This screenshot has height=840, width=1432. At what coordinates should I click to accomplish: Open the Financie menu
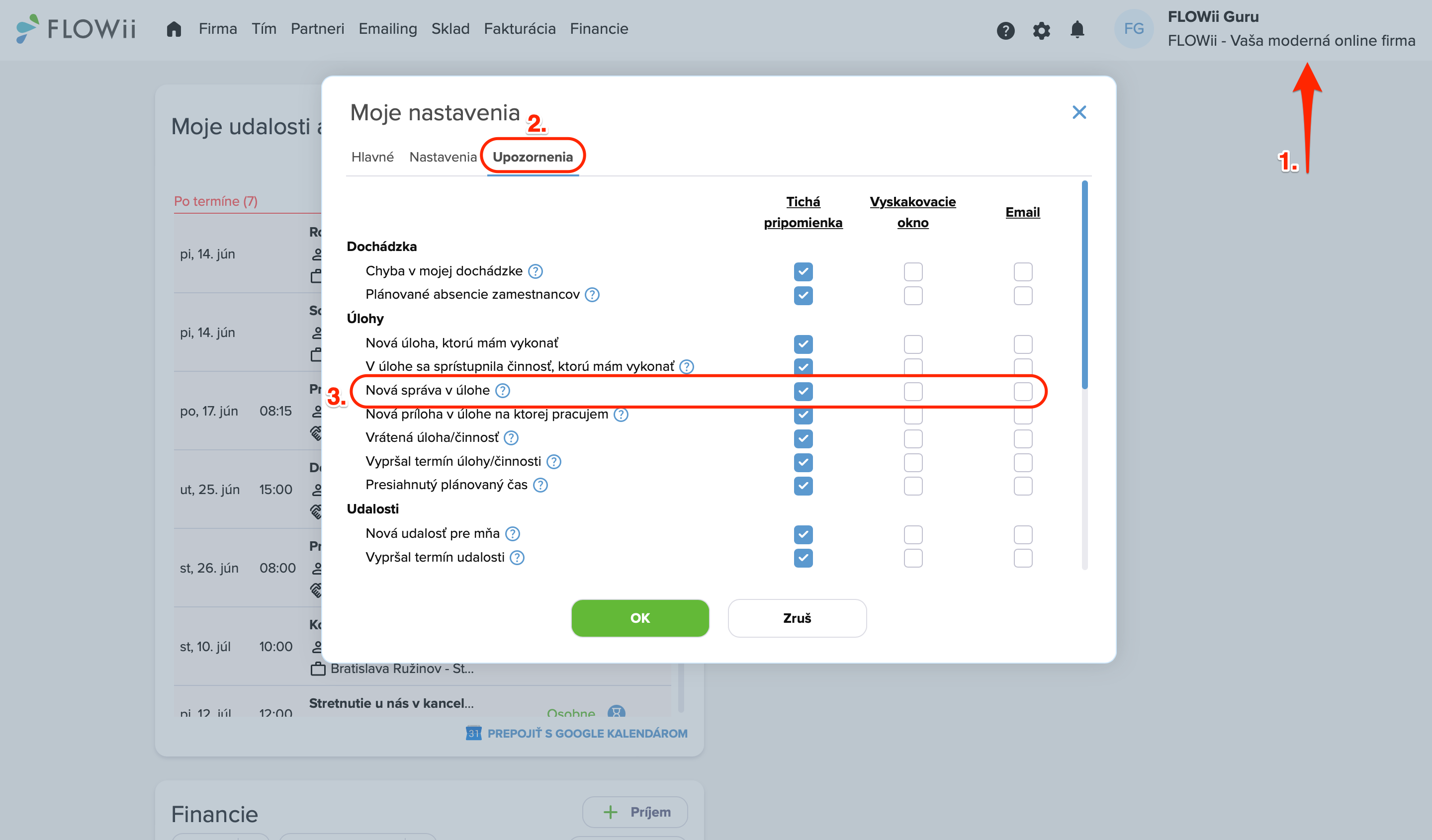click(599, 29)
